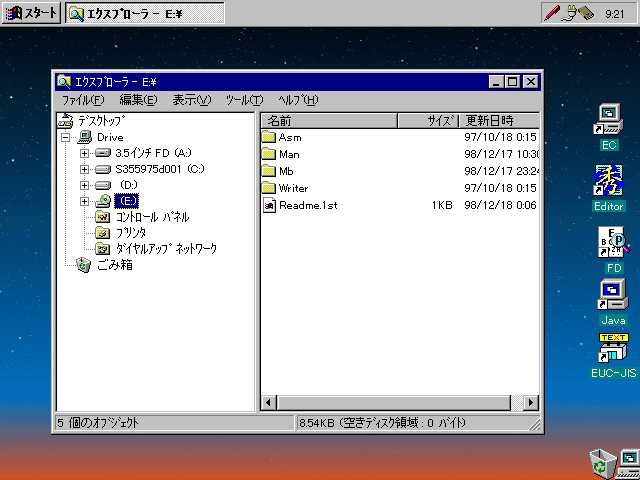Launch the Java desktop shortcut
The height and width of the screenshot is (480, 640).
click(613, 295)
